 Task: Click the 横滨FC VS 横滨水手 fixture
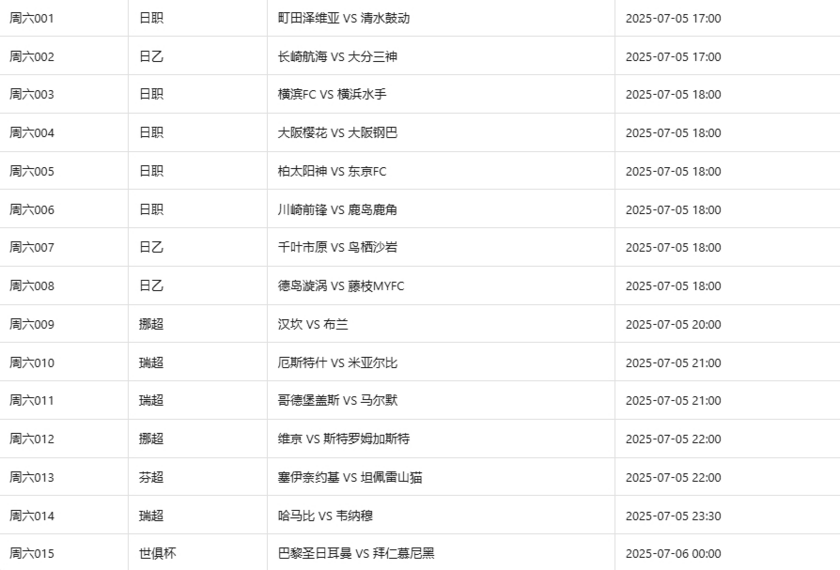coord(331,95)
